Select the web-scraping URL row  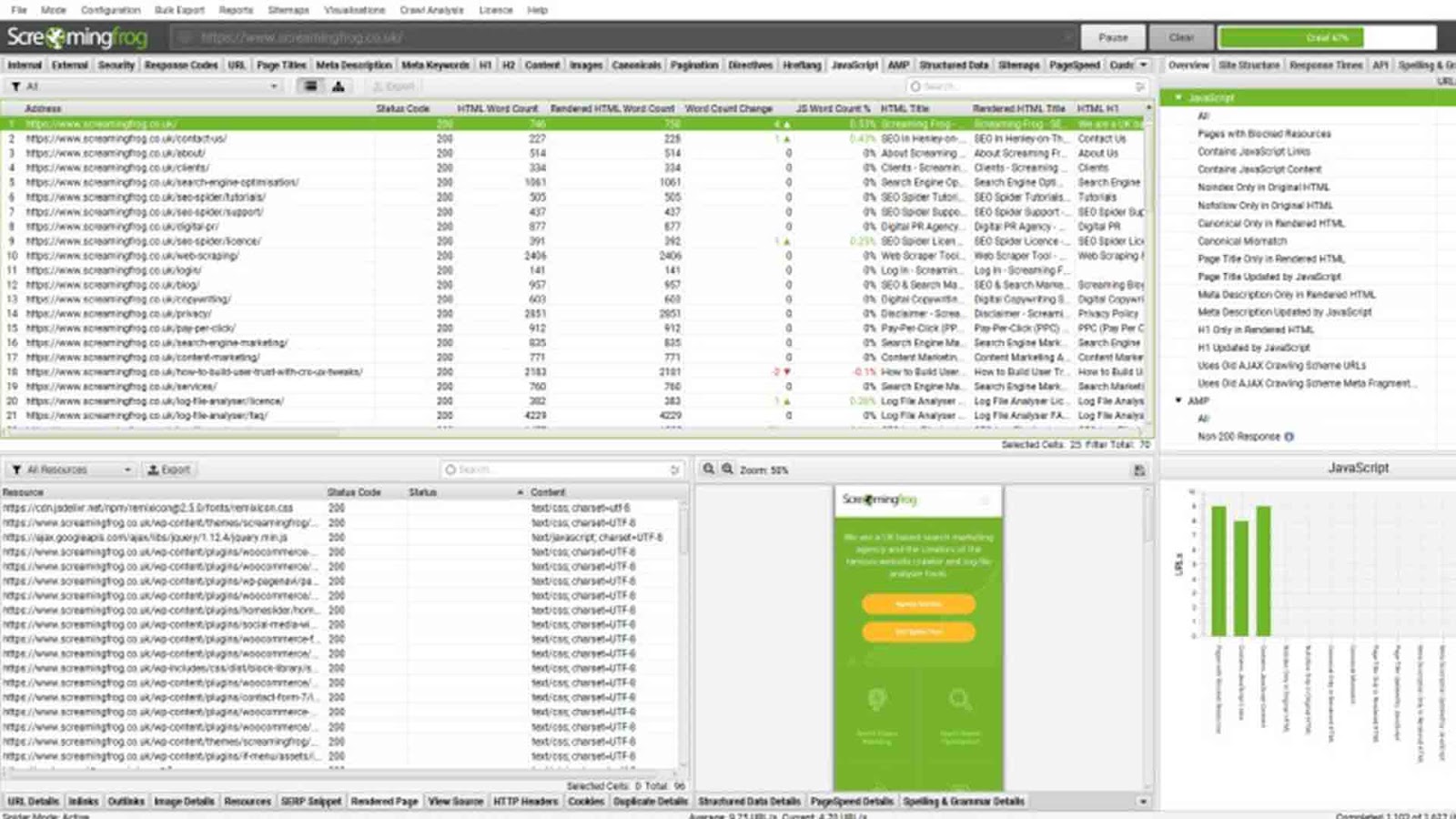(573, 256)
